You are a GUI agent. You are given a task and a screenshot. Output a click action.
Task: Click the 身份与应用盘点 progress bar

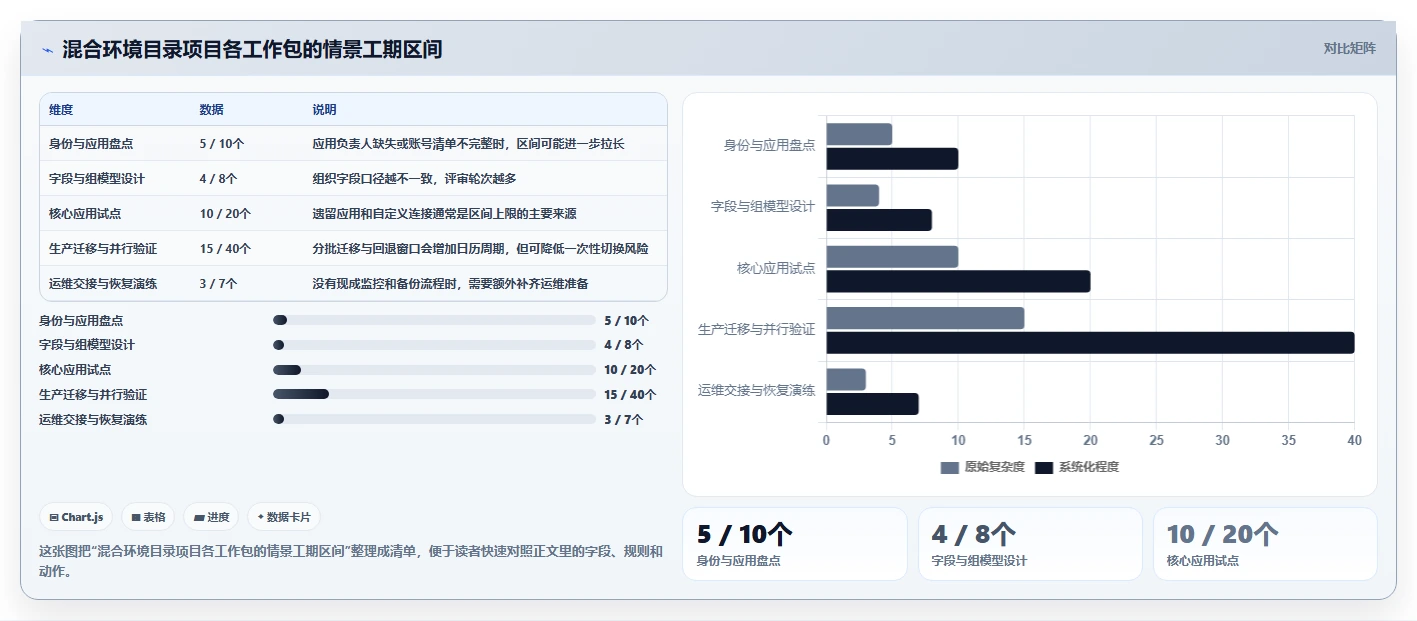(434, 320)
